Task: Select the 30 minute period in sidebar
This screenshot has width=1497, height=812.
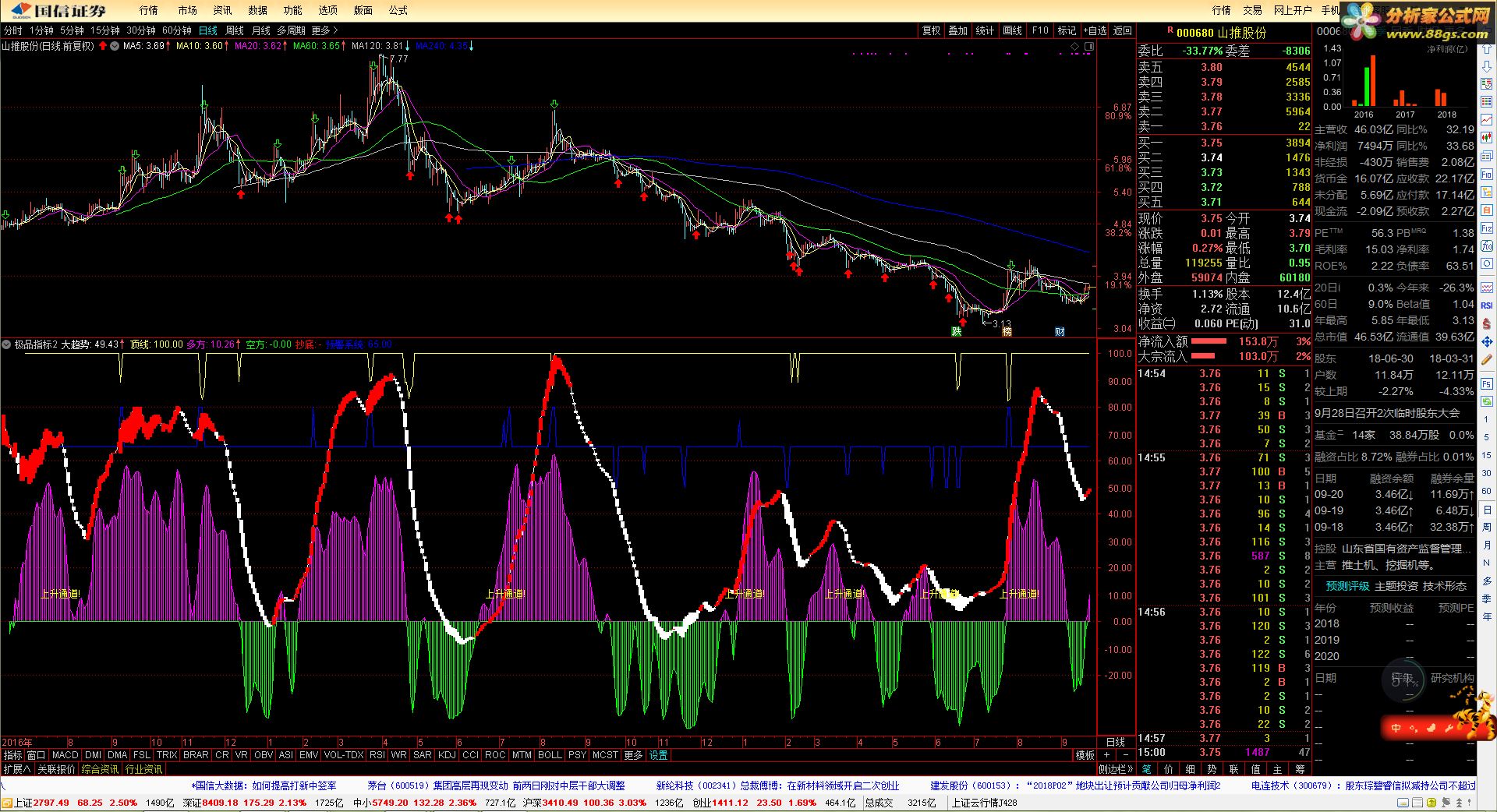Action: coord(1487,473)
